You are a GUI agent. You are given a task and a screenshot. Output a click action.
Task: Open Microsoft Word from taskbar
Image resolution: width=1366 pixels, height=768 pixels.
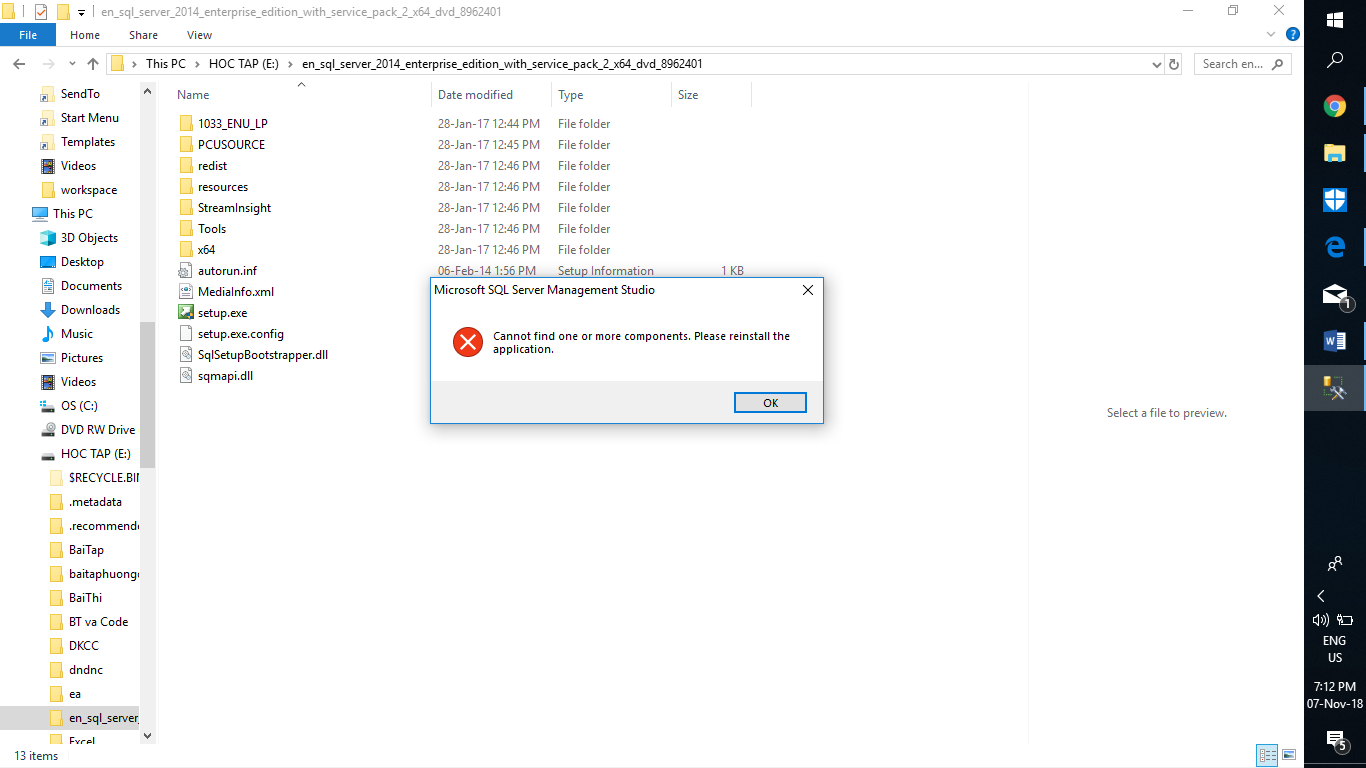(x=1335, y=341)
